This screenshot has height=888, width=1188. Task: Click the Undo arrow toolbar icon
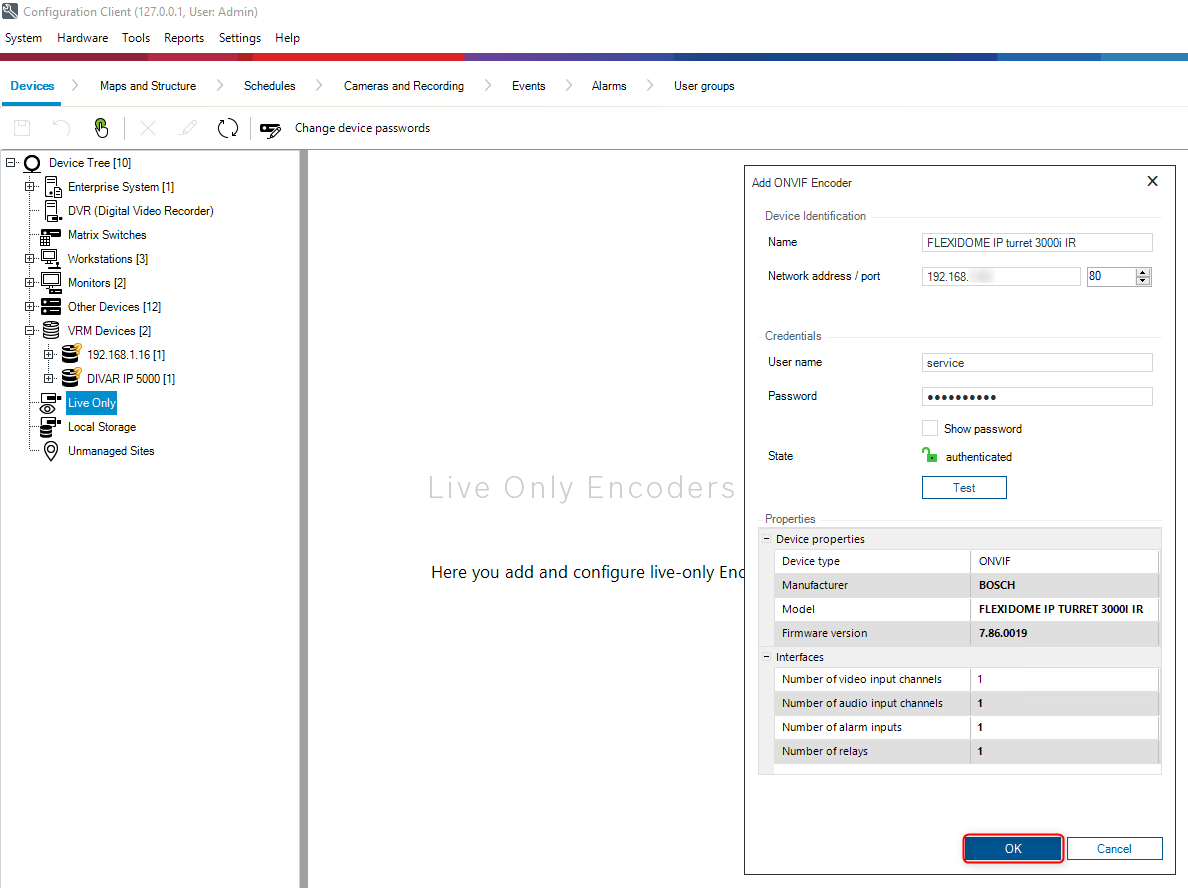tap(62, 128)
